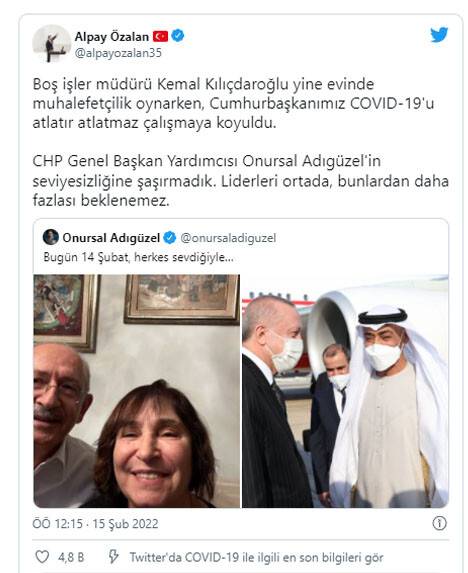Click the main tweet text body
This screenshot has height=573, width=468.
240,142
